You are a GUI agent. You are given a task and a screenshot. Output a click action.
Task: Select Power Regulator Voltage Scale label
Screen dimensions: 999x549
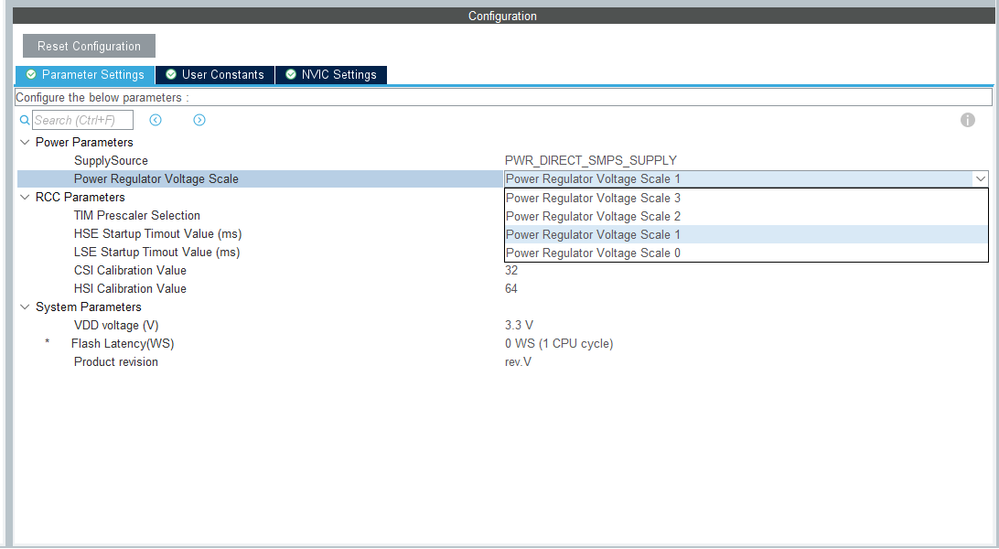coord(156,179)
